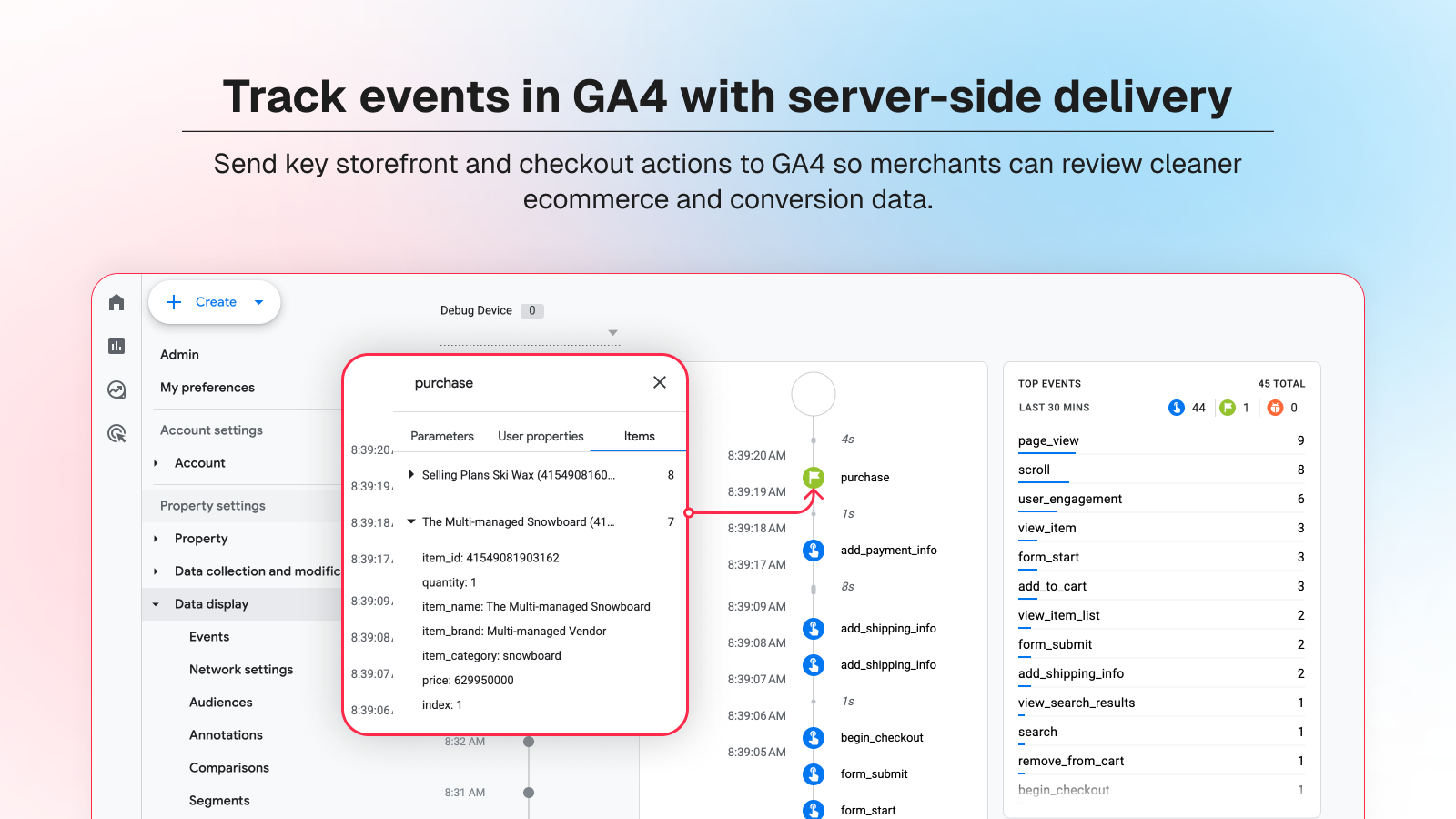1456x819 pixels.
Task: Open Annotations in sidebar
Action: coord(226,734)
